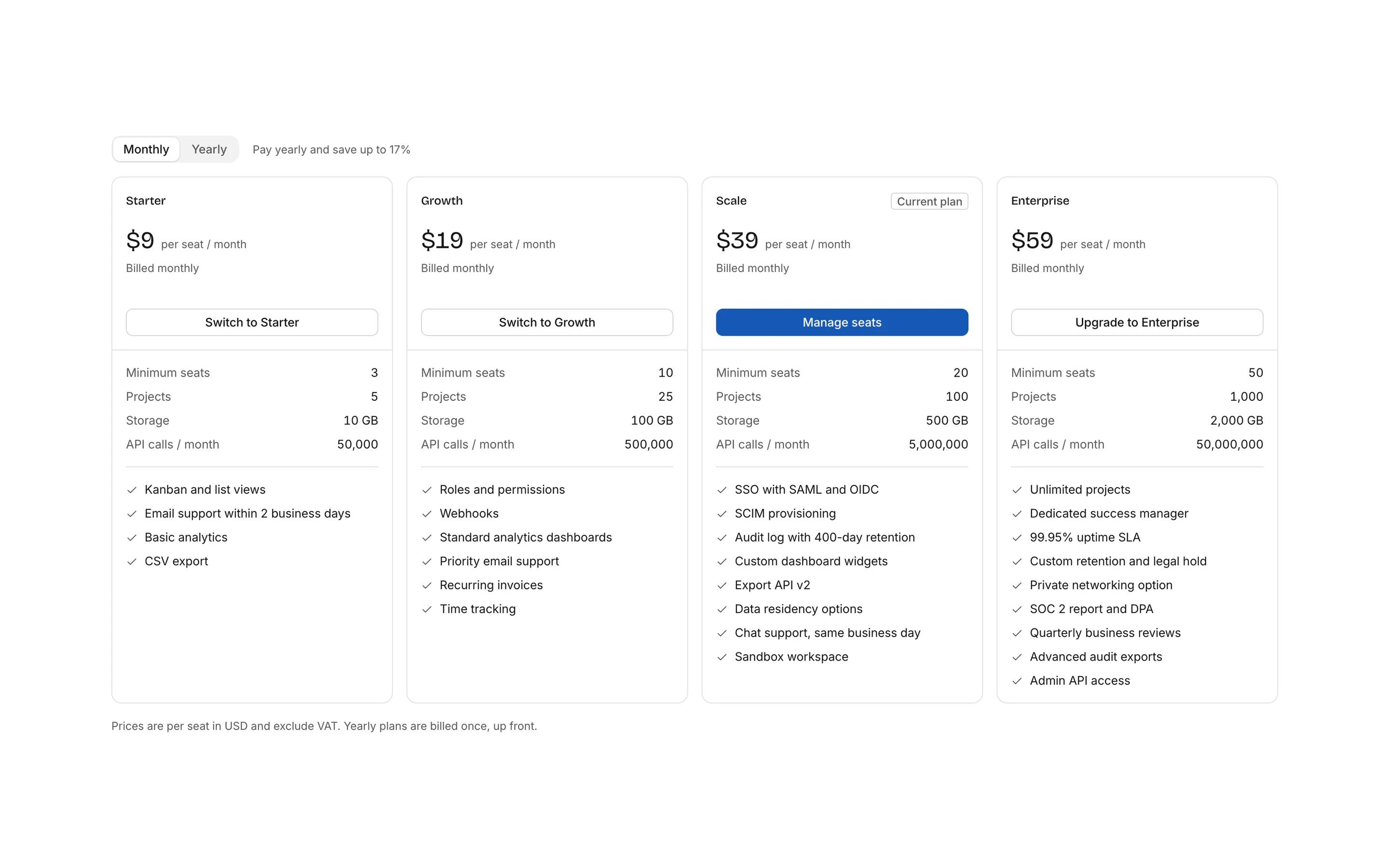The height and width of the screenshot is (868, 1389).
Task: Click the Enterprise plan title
Action: 1040,200
